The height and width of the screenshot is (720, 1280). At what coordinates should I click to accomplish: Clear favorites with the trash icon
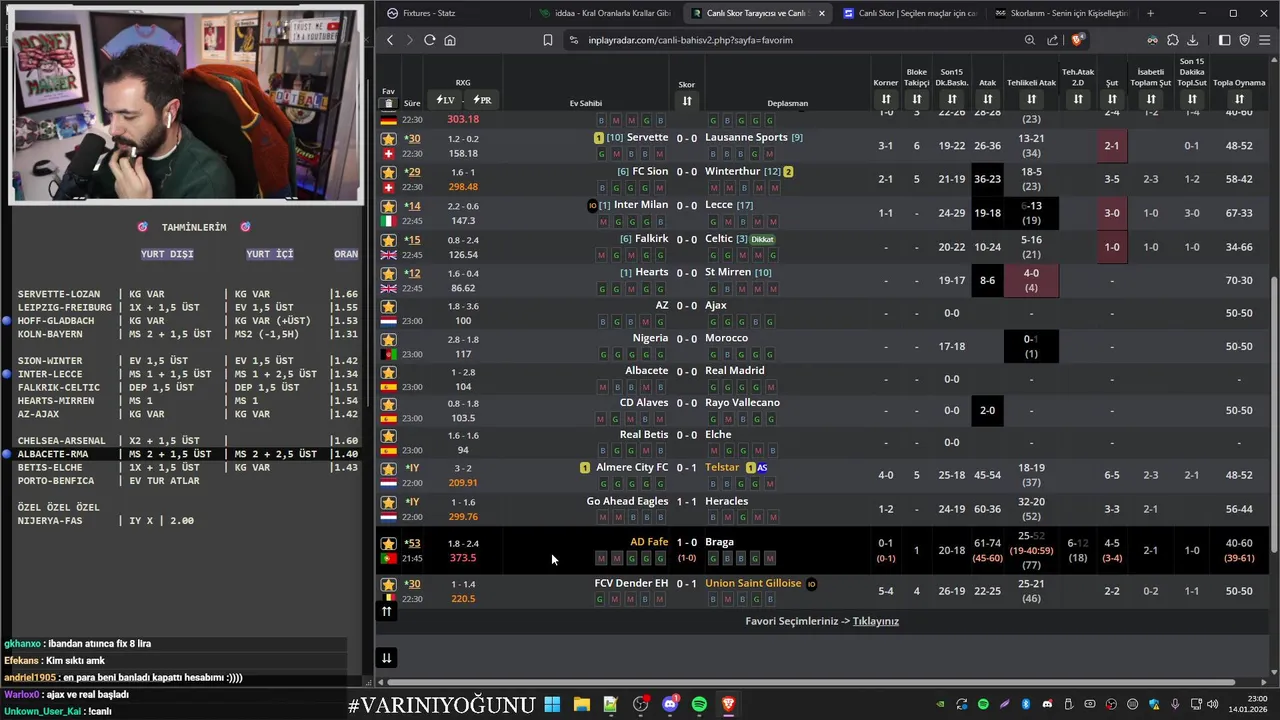389,104
